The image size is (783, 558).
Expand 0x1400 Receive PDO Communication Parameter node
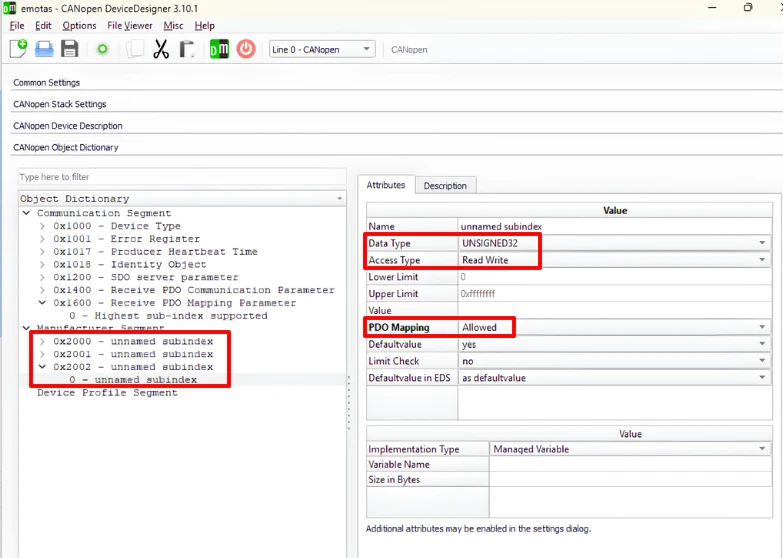42,290
